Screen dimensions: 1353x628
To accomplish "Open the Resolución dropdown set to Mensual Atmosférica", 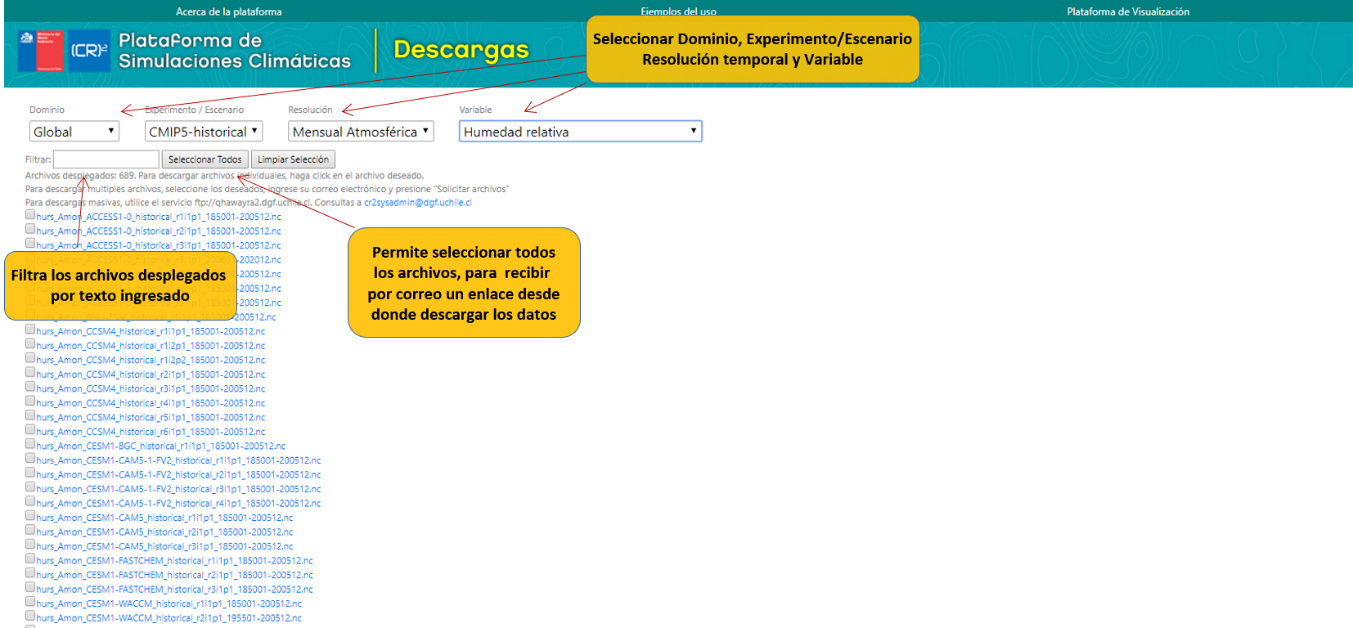I will (x=361, y=131).
